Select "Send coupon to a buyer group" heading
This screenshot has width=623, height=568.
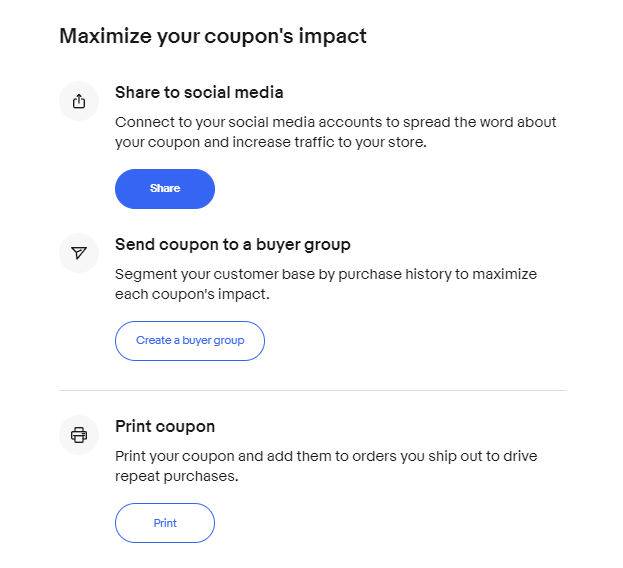232,244
